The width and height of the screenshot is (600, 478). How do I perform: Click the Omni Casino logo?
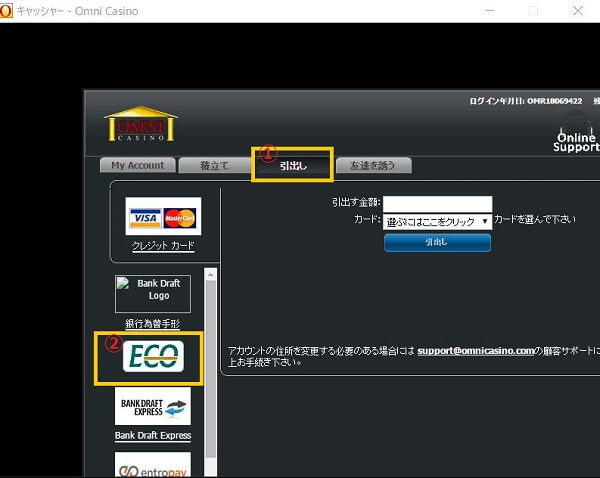point(140,128)
